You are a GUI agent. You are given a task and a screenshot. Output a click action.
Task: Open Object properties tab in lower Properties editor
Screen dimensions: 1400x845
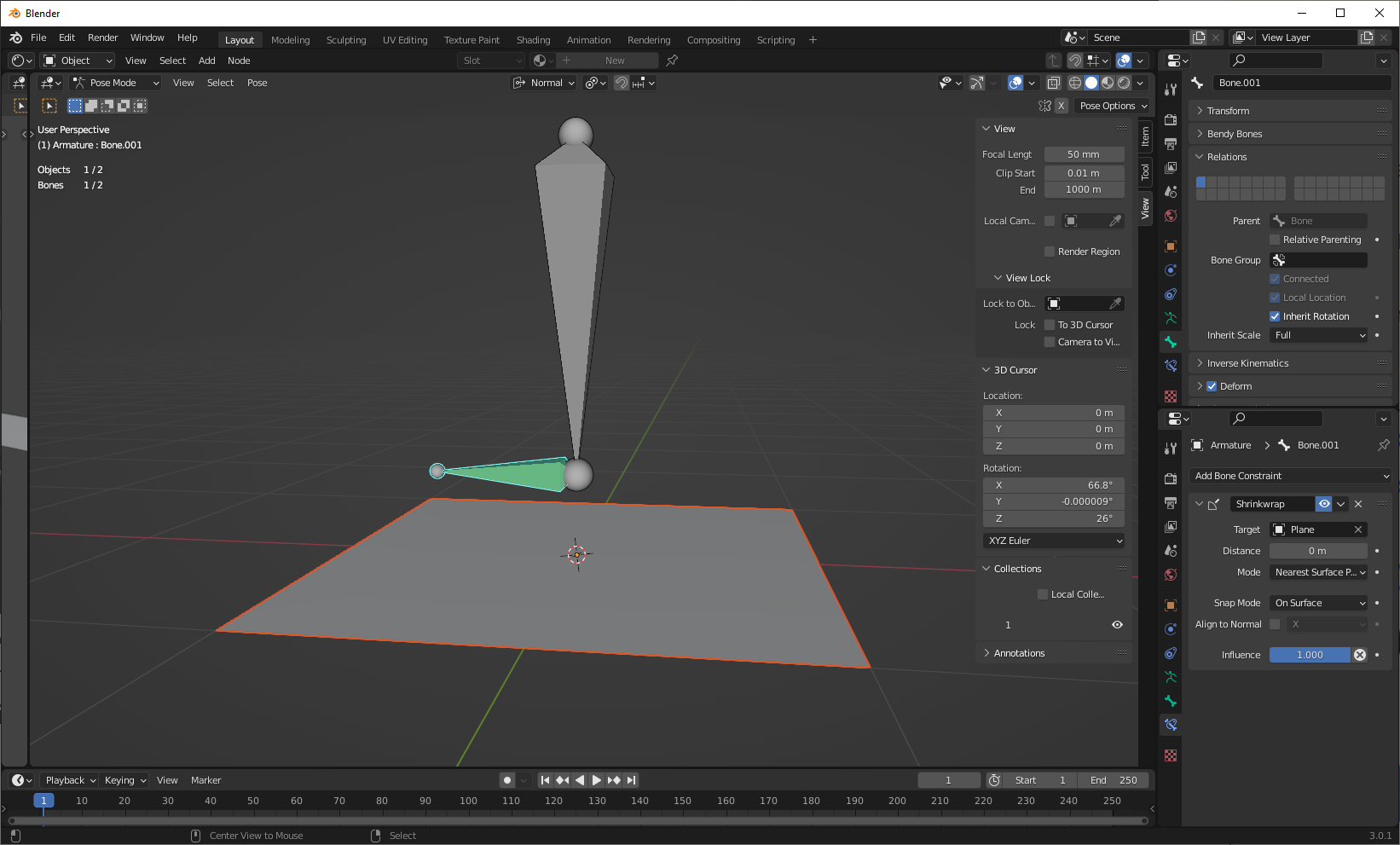pyautogui.click(x=1171, y=605)
